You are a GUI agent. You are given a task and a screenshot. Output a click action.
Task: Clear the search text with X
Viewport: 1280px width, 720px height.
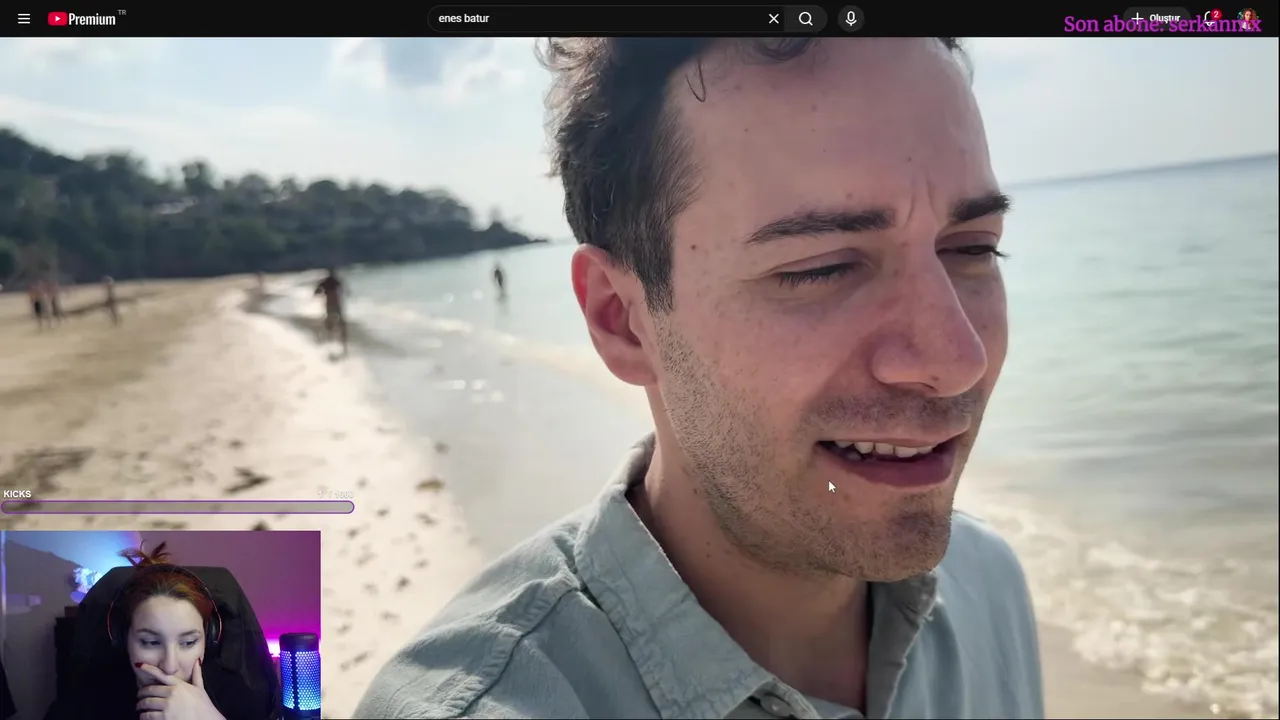pyautogui.click(x=773, y=18)
